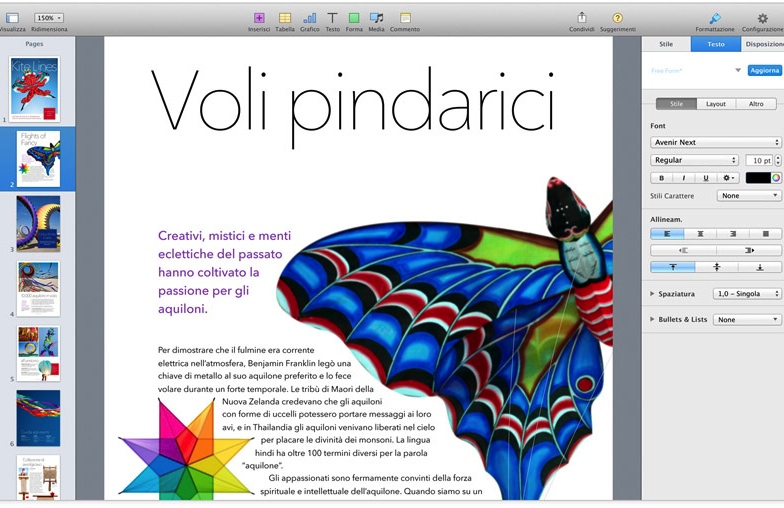Screen dimensions: 784x508
Task: Decrease text indent
Action: 683,250
